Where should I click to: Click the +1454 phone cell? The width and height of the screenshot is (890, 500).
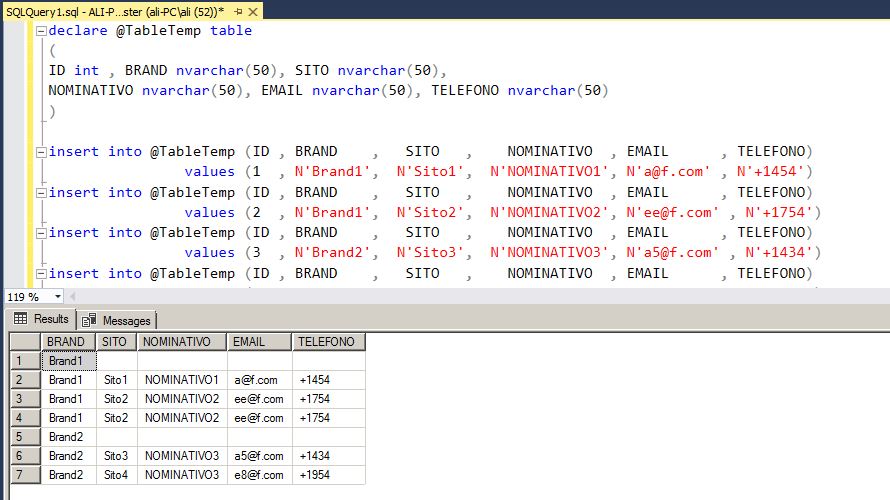(329, 380)
